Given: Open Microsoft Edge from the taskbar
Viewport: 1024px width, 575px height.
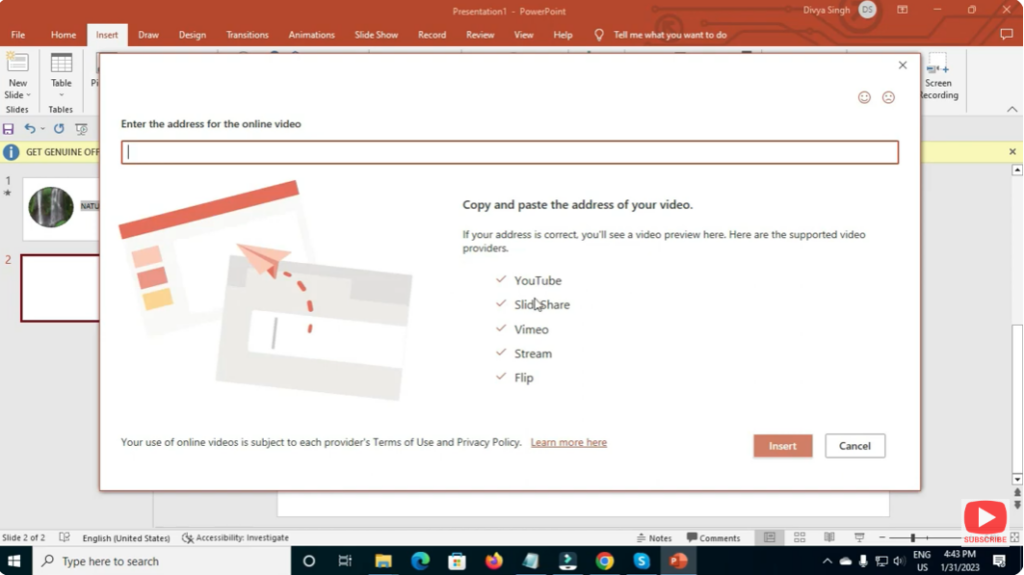Looking at the screenshot, I should [420, 561].
